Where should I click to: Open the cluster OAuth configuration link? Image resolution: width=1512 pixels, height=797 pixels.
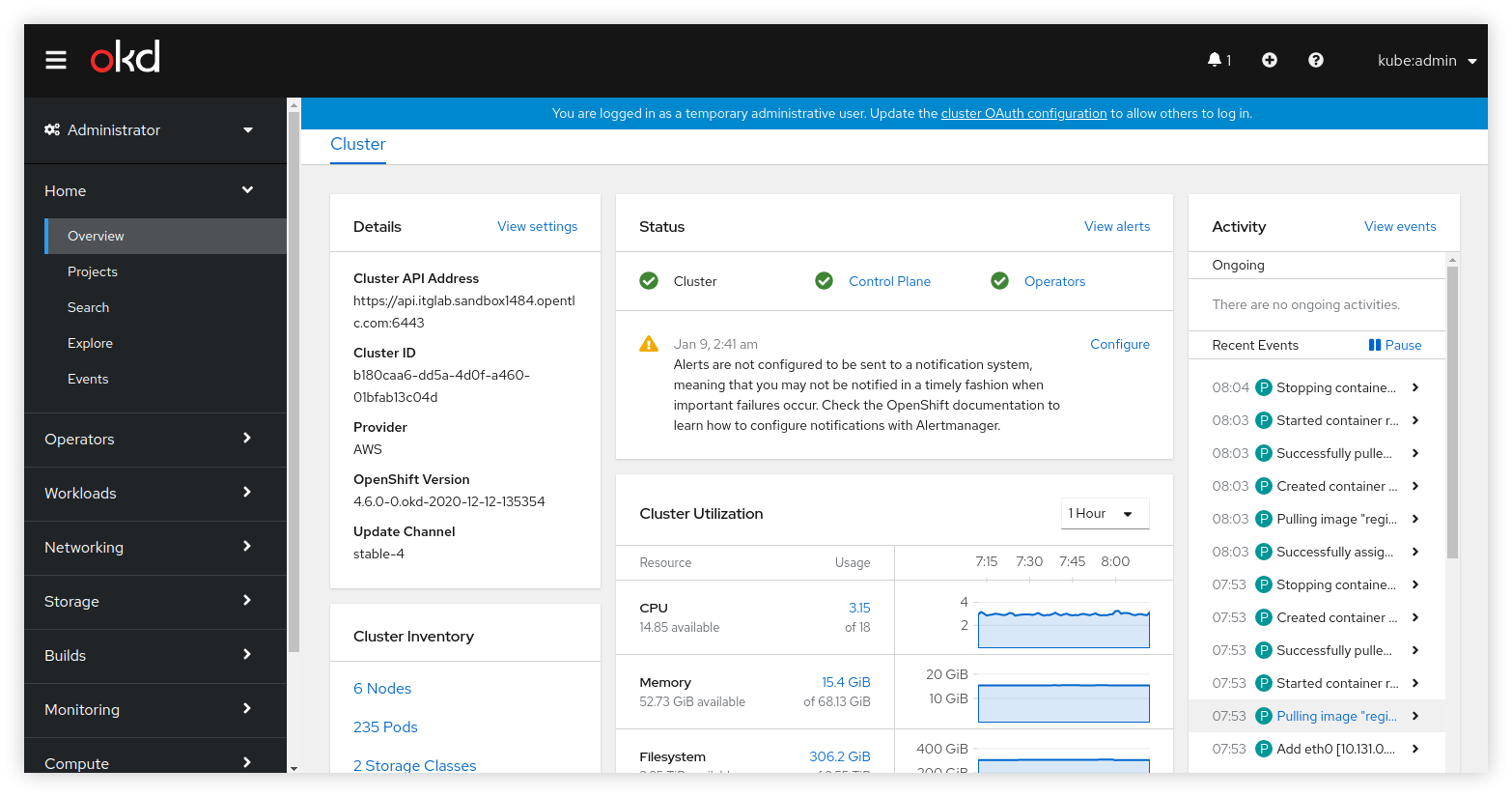point(1023,113)
